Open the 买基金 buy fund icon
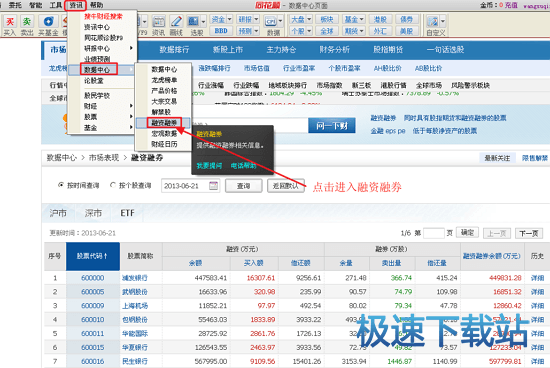This screenshot has height=368, width=550. pos(48,25)
